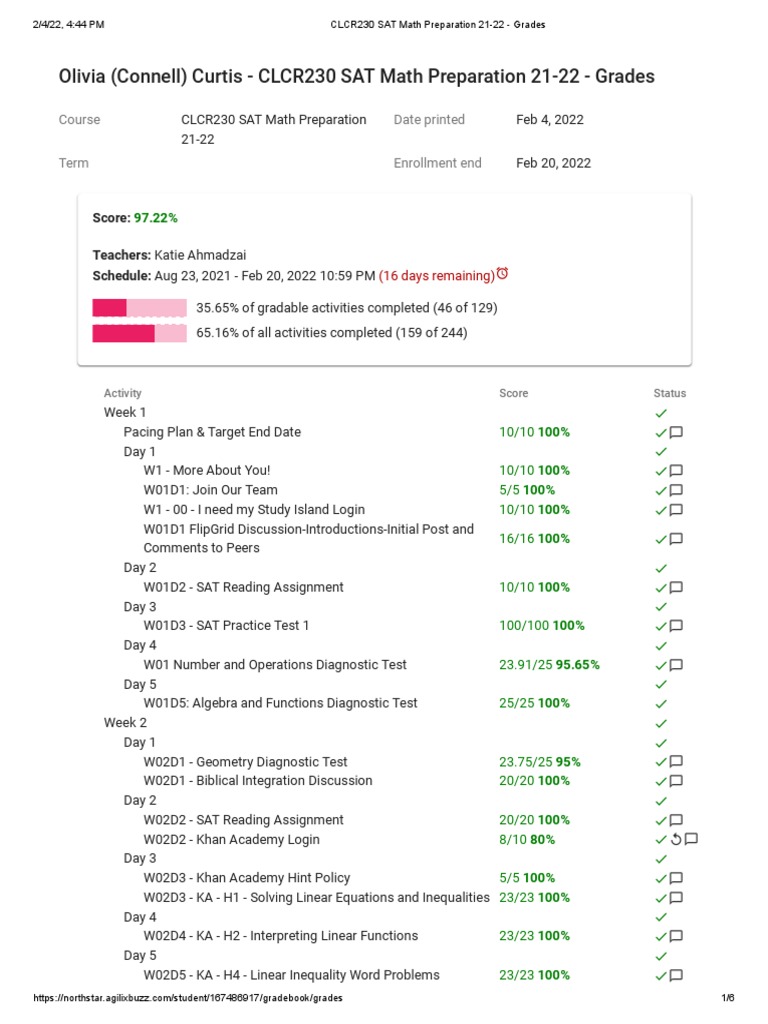
Task: Click the Week 1 status checkmark
Action: click(x=660, y=413)
